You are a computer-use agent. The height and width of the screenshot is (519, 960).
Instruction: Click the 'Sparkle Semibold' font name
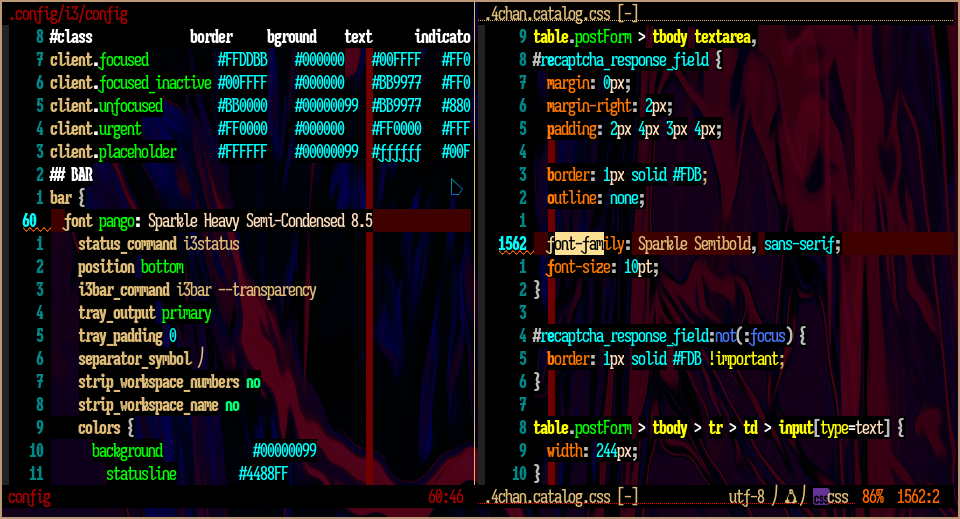(x=695, y=244)
